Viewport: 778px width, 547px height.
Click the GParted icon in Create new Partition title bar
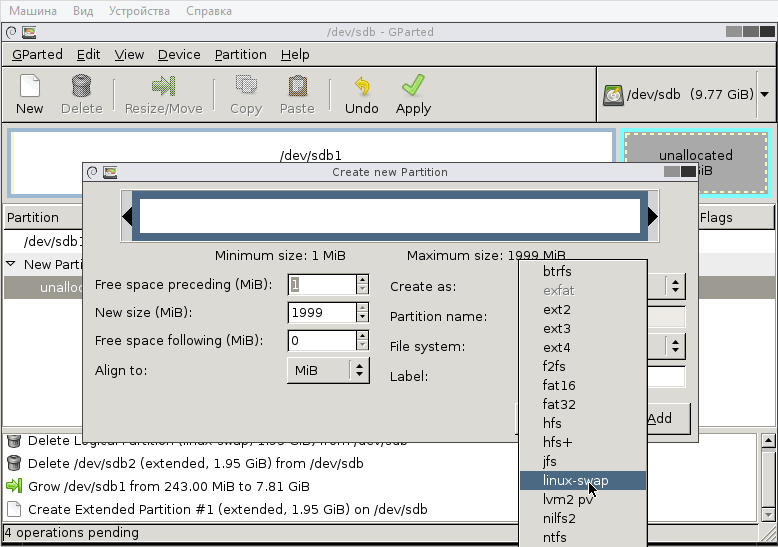pyautogui.click(x=110, y=172)
